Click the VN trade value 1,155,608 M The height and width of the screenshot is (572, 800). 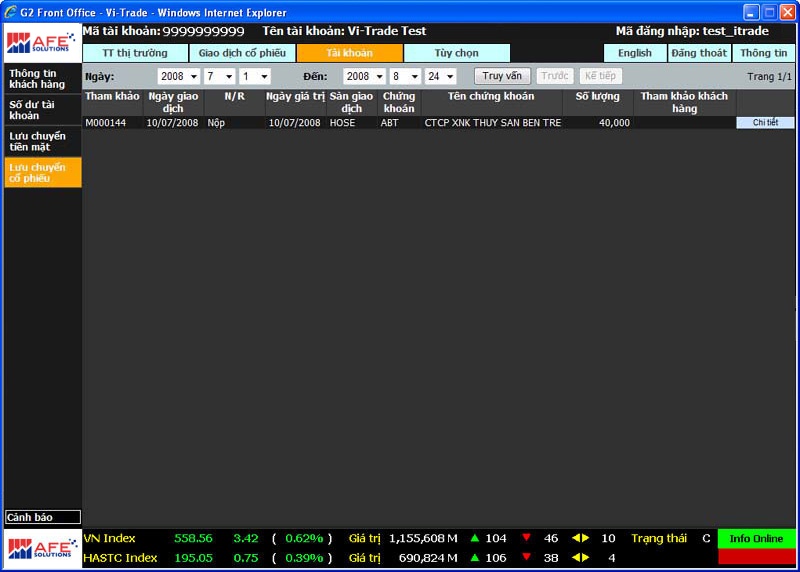[423, 538]
